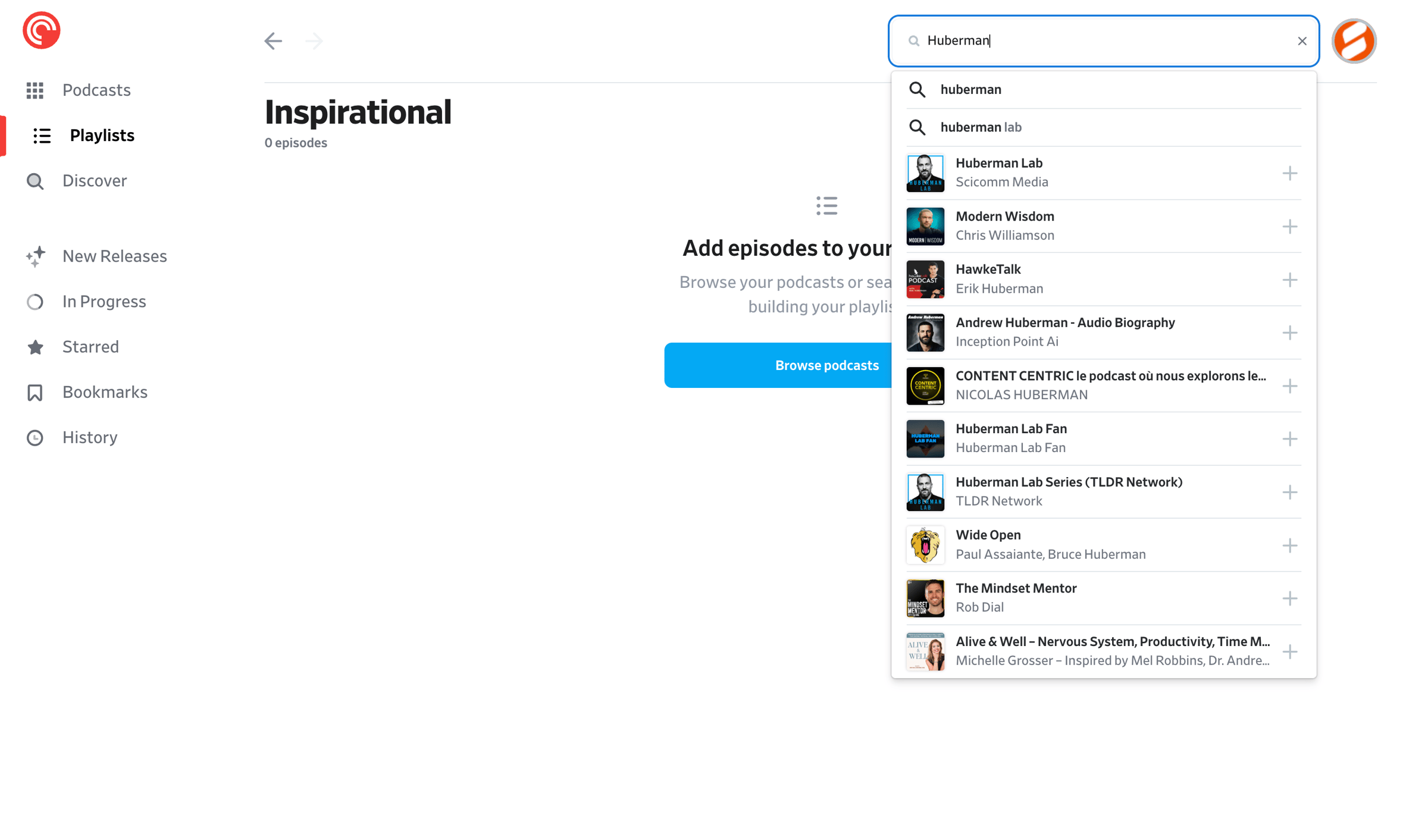Viewport: 1428px width, 840px height.
Task: Open Bookmarks in the sidebar
Action: 105,392
